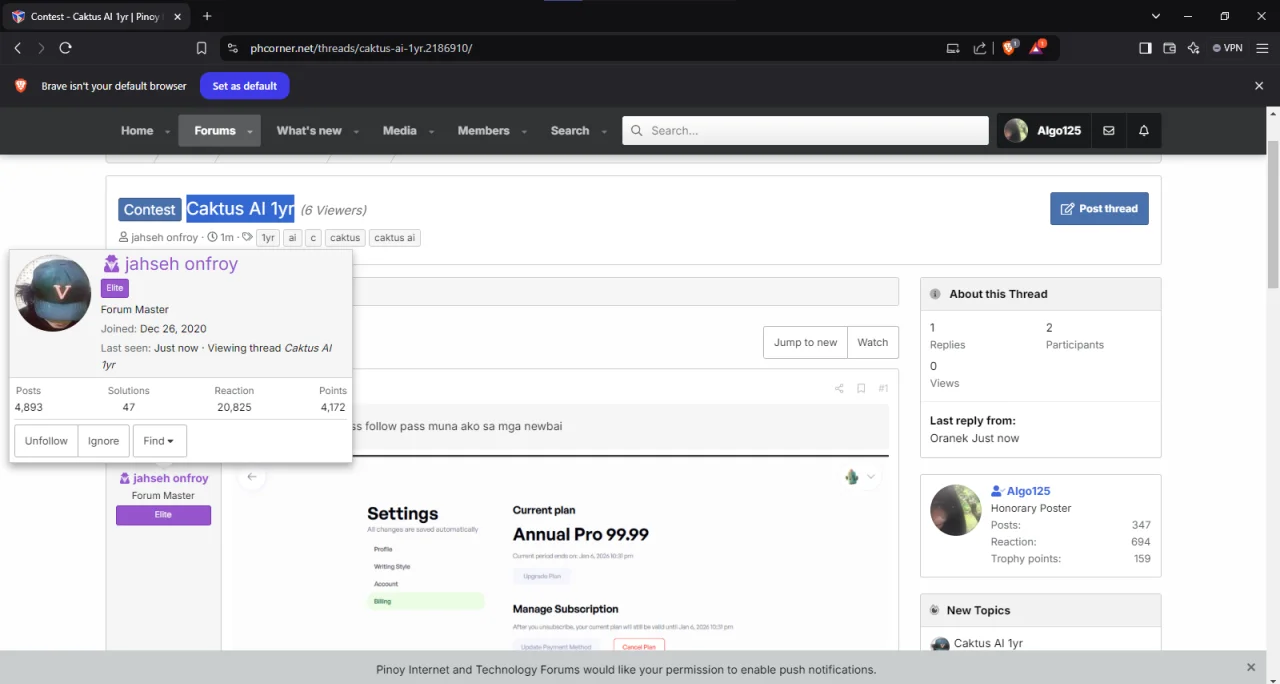1280x684 pixels.
Task: Click the Watch button
Action: 872,342
